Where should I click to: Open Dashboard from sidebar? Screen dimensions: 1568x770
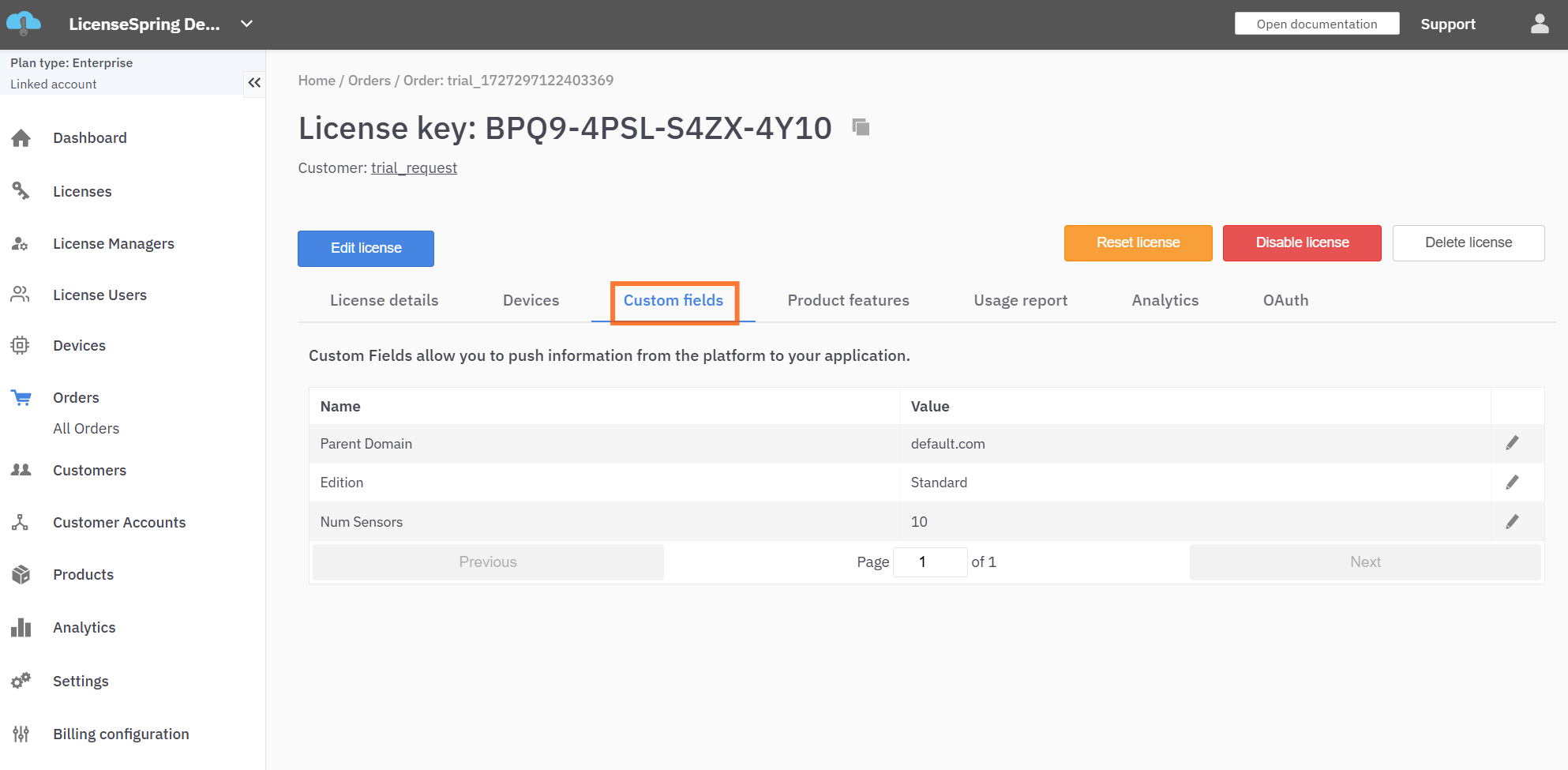click(89, 138)
